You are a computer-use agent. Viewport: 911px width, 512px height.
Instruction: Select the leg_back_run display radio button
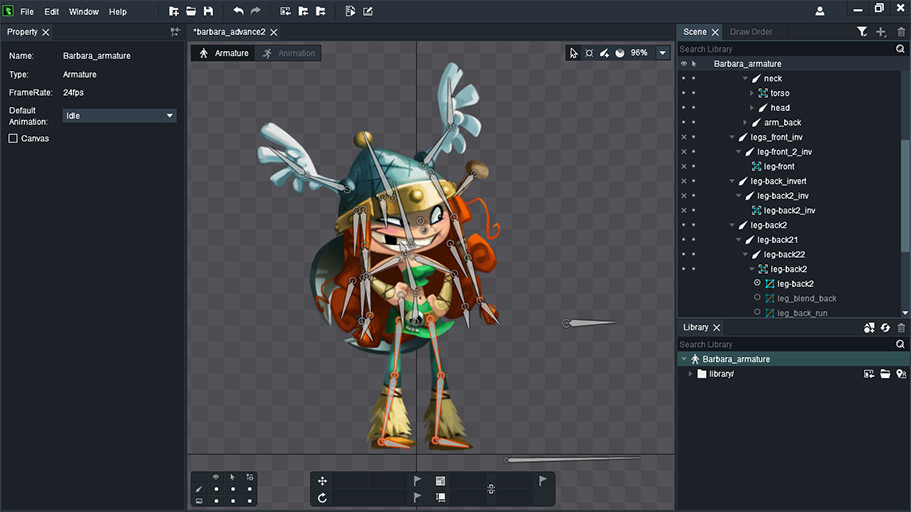757,312
